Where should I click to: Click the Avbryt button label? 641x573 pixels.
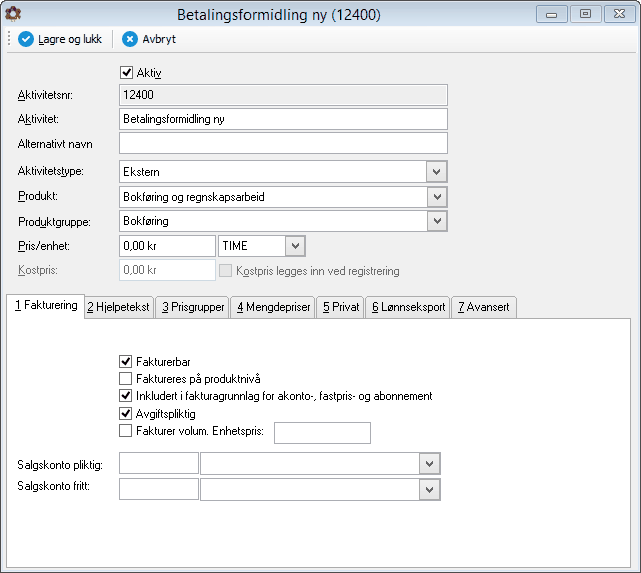pyautogui.click(x=159, y=39)
